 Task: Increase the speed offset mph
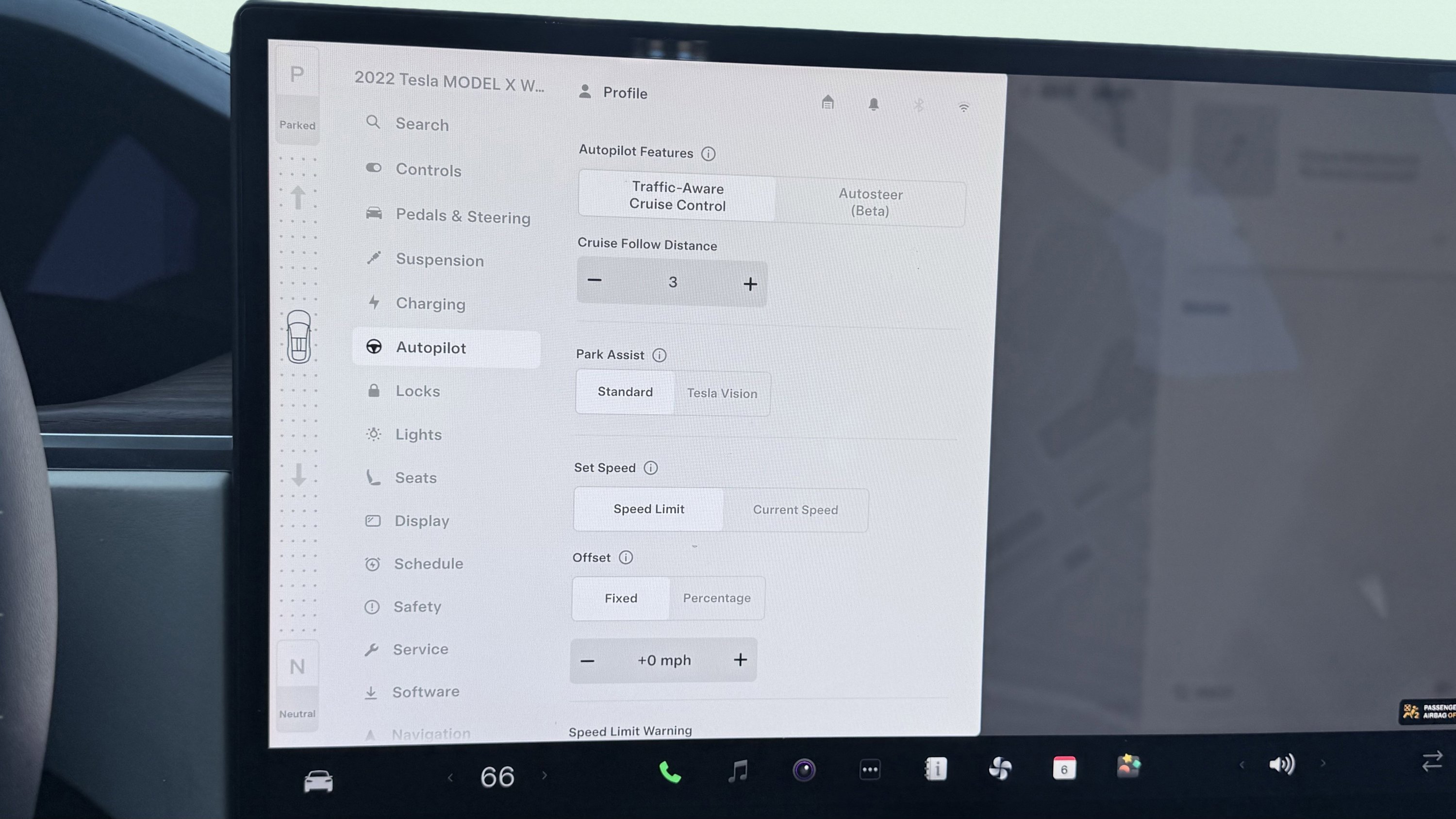pyautogui.click(x=740, y=660)
